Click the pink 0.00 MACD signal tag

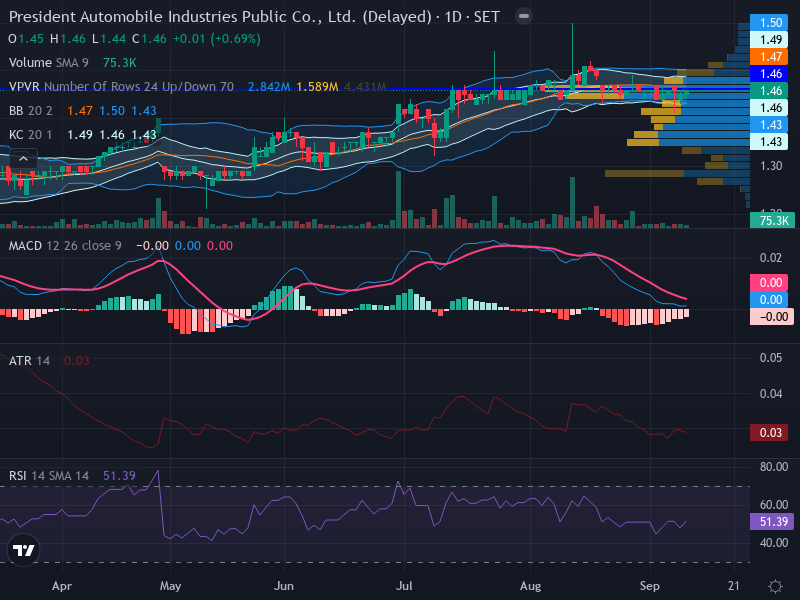769,283
